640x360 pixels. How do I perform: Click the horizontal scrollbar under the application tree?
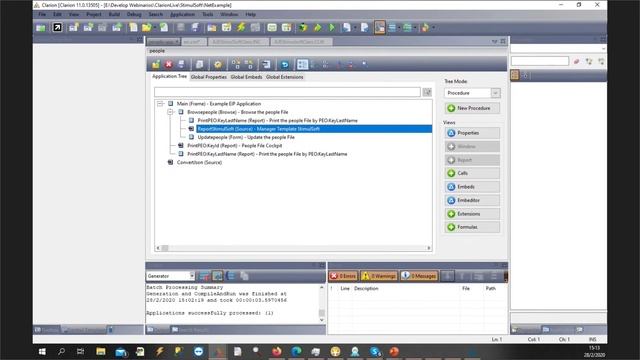coord(293,248)
